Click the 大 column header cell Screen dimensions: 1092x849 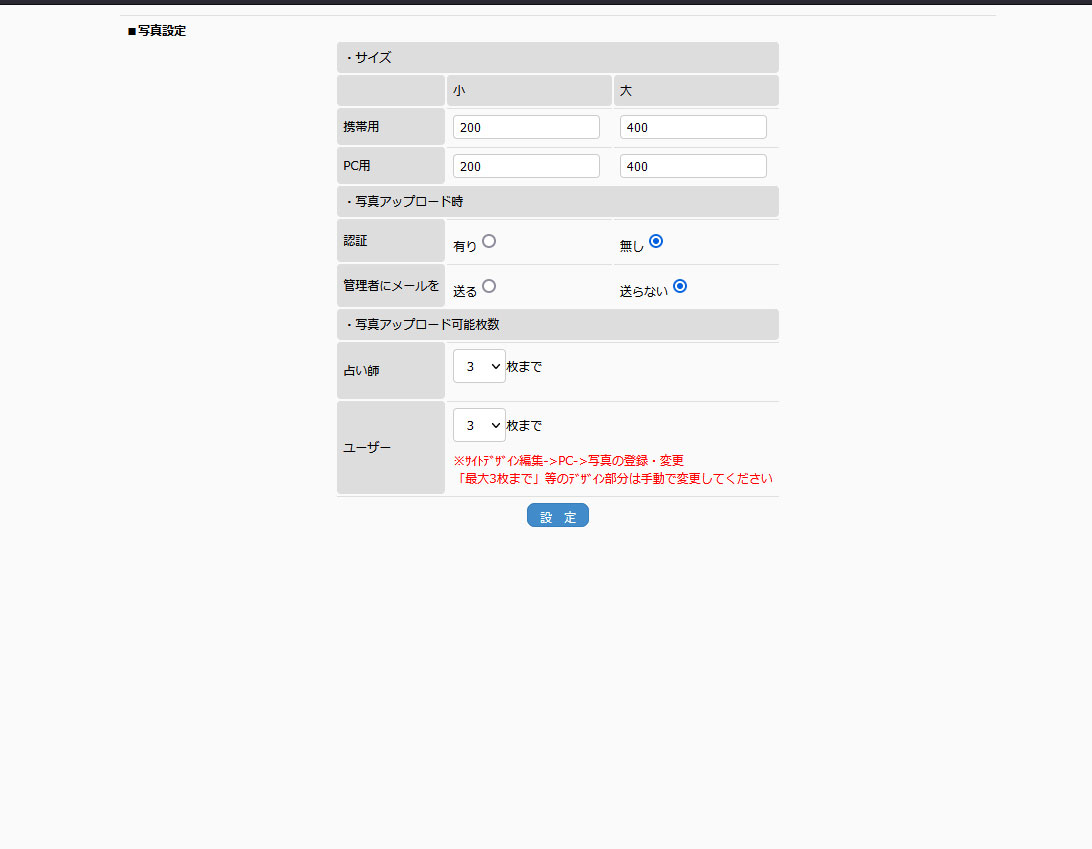pos(695,90)
